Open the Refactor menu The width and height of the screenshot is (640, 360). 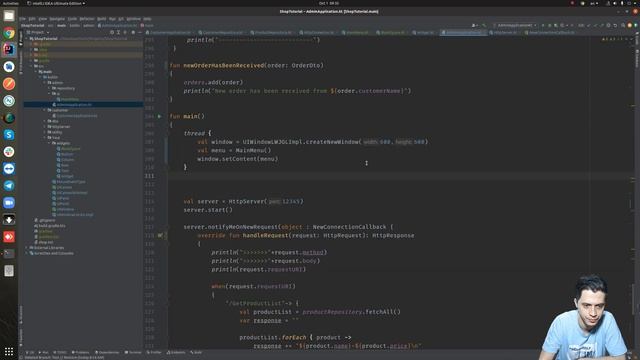pyautogui.click(x=87, y=19)
